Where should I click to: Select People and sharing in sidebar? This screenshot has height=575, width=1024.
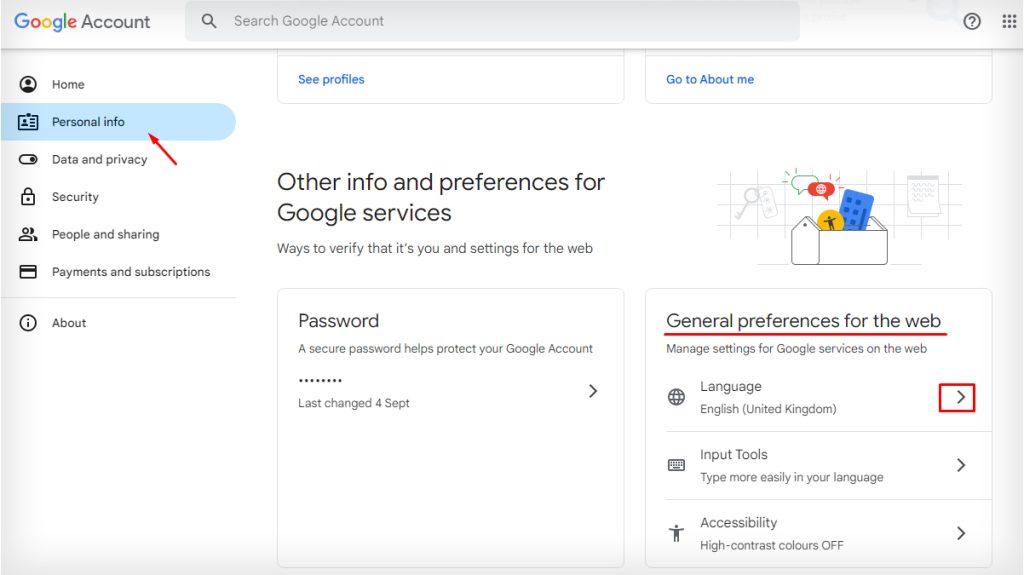pyautogui.click(x=105, y=234)
